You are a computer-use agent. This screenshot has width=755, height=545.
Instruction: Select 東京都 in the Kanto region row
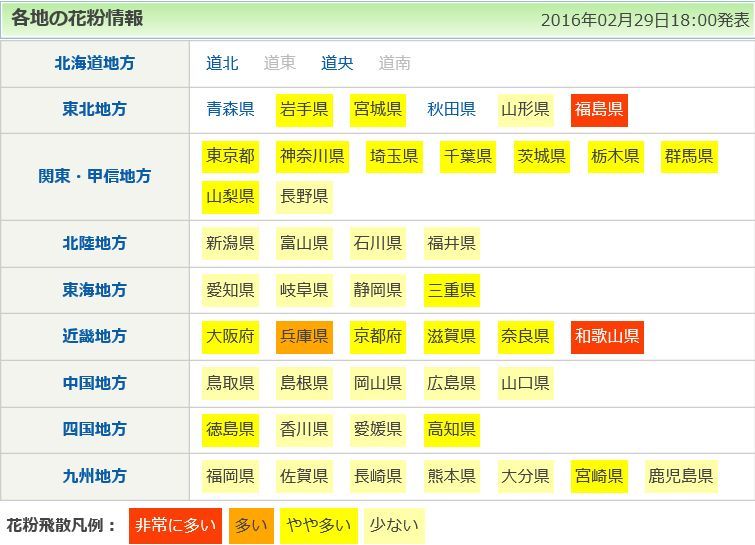click(x=230, y=156)
